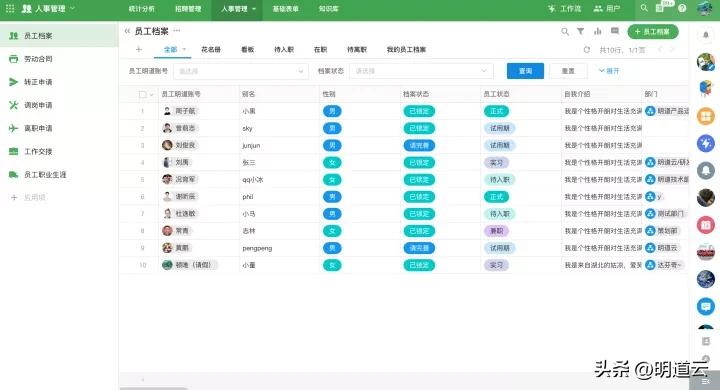Switch to 待离职 view tab
Image resolution: width=720 pixels, height=390 pixels.
coord(357,49)
